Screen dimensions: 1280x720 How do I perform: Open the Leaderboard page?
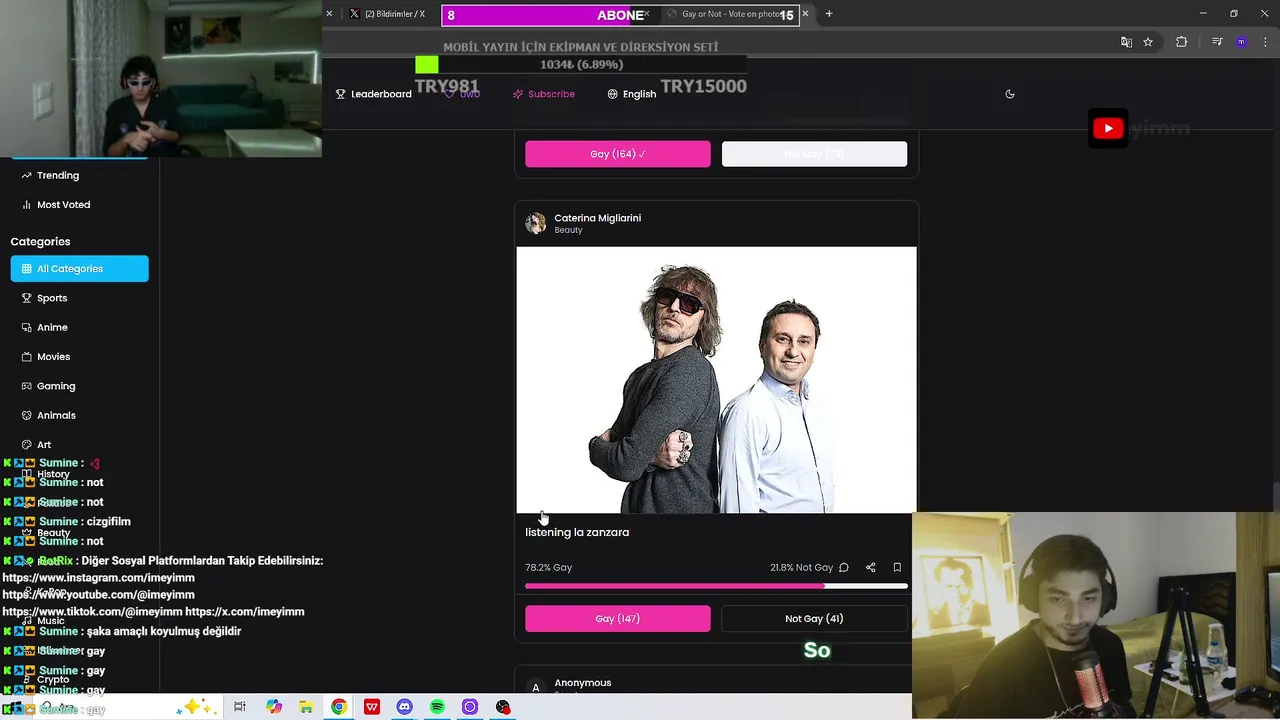pos(373,94)
